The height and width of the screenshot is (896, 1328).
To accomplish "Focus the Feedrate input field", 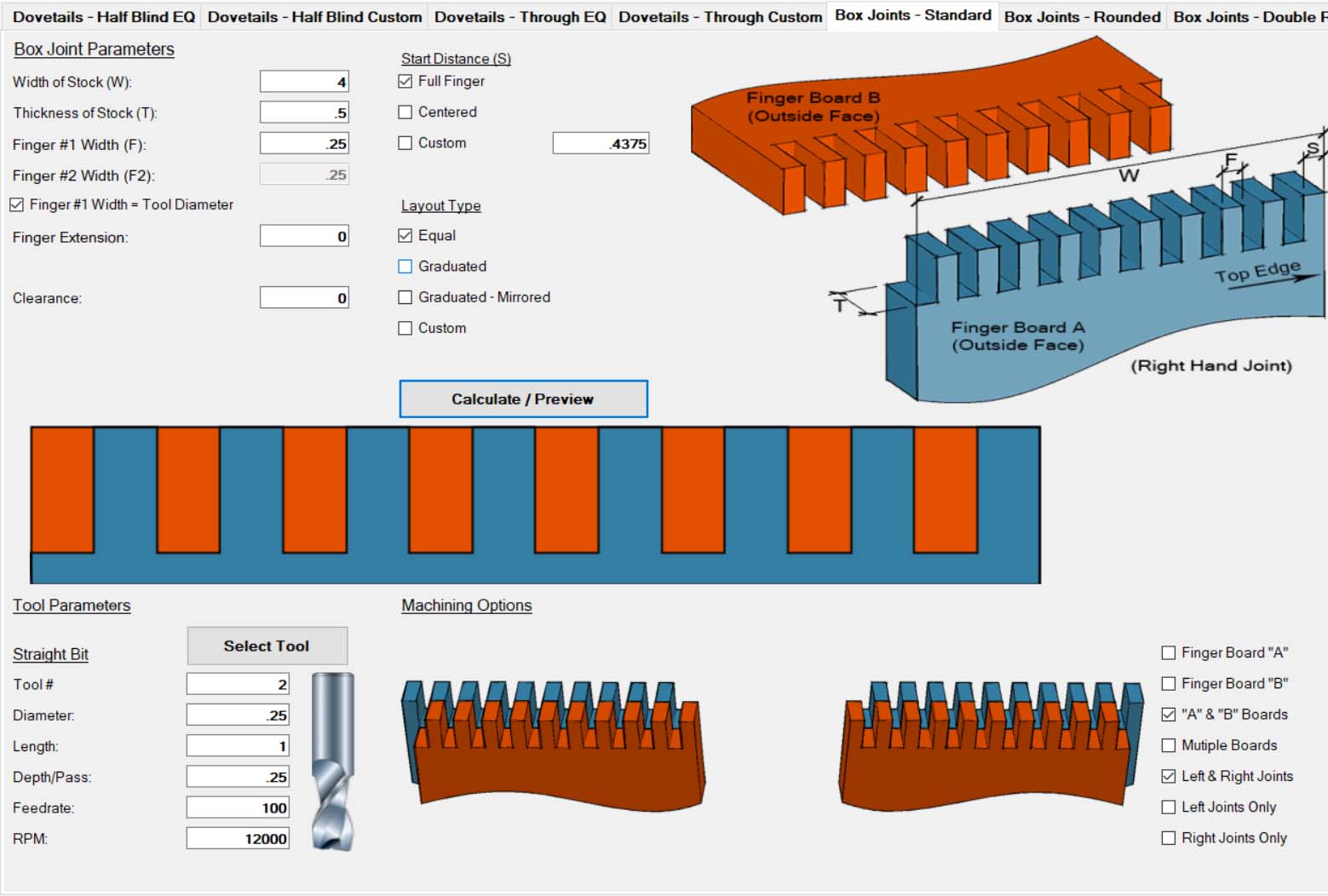I will (238, 807).
